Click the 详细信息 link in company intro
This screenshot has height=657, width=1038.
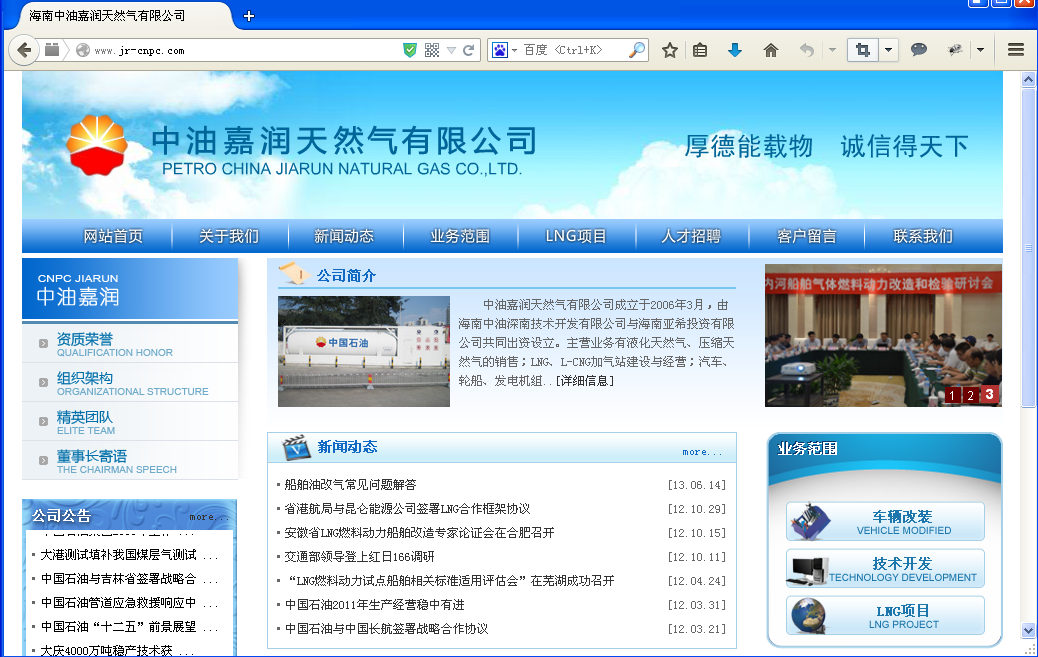click(x=585, y=381)
